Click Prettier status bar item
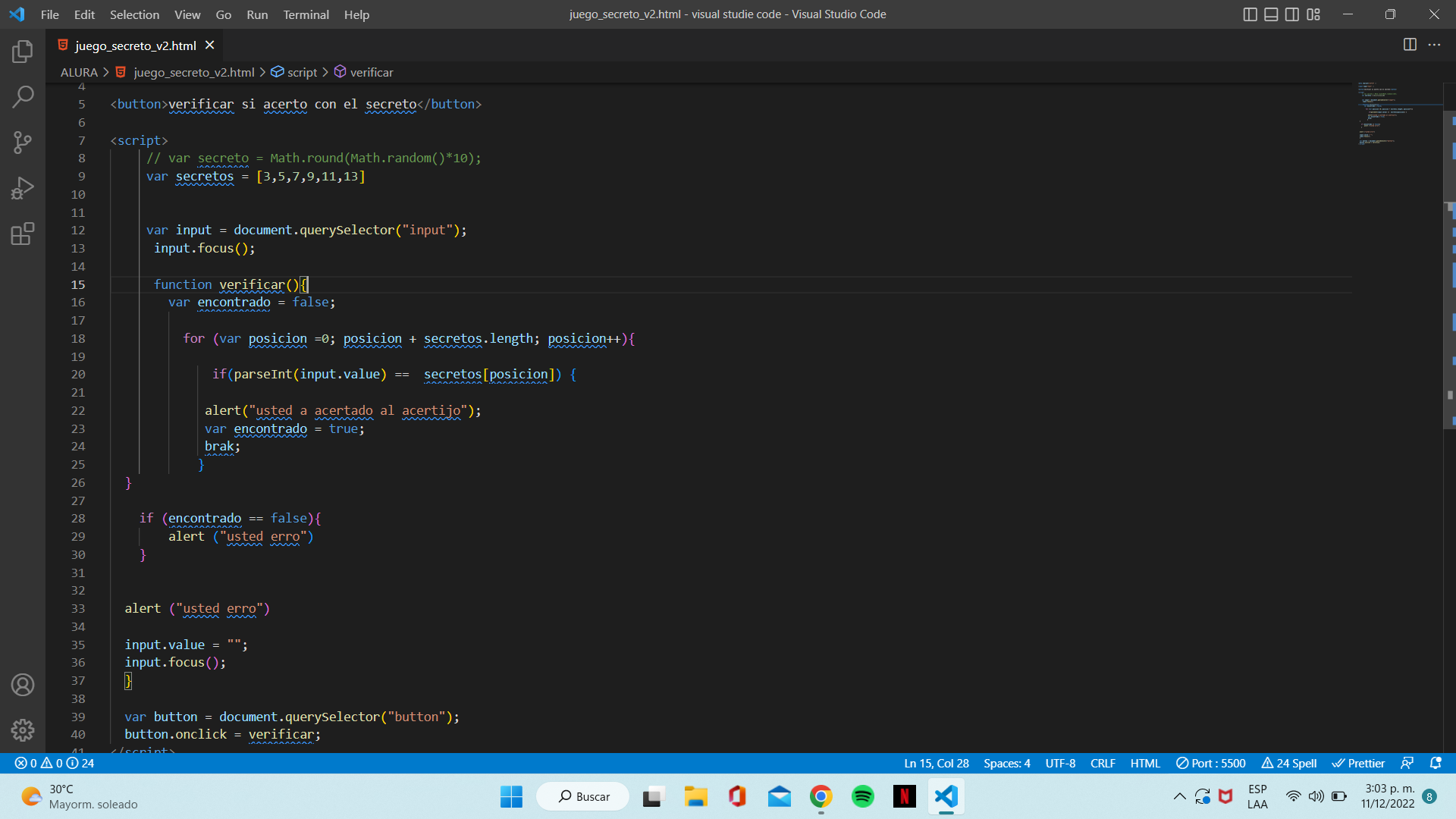The width and height of the screenshot is (1456, 819). pos(1358,763)
